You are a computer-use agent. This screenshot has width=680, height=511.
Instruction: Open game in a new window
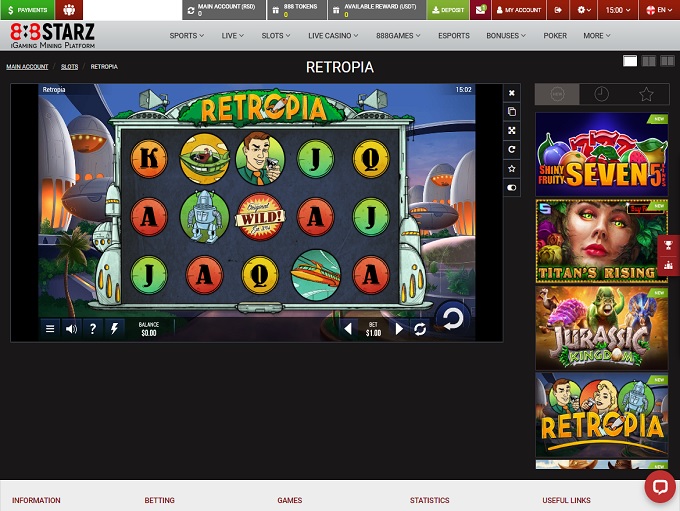[x=512, y=111]
